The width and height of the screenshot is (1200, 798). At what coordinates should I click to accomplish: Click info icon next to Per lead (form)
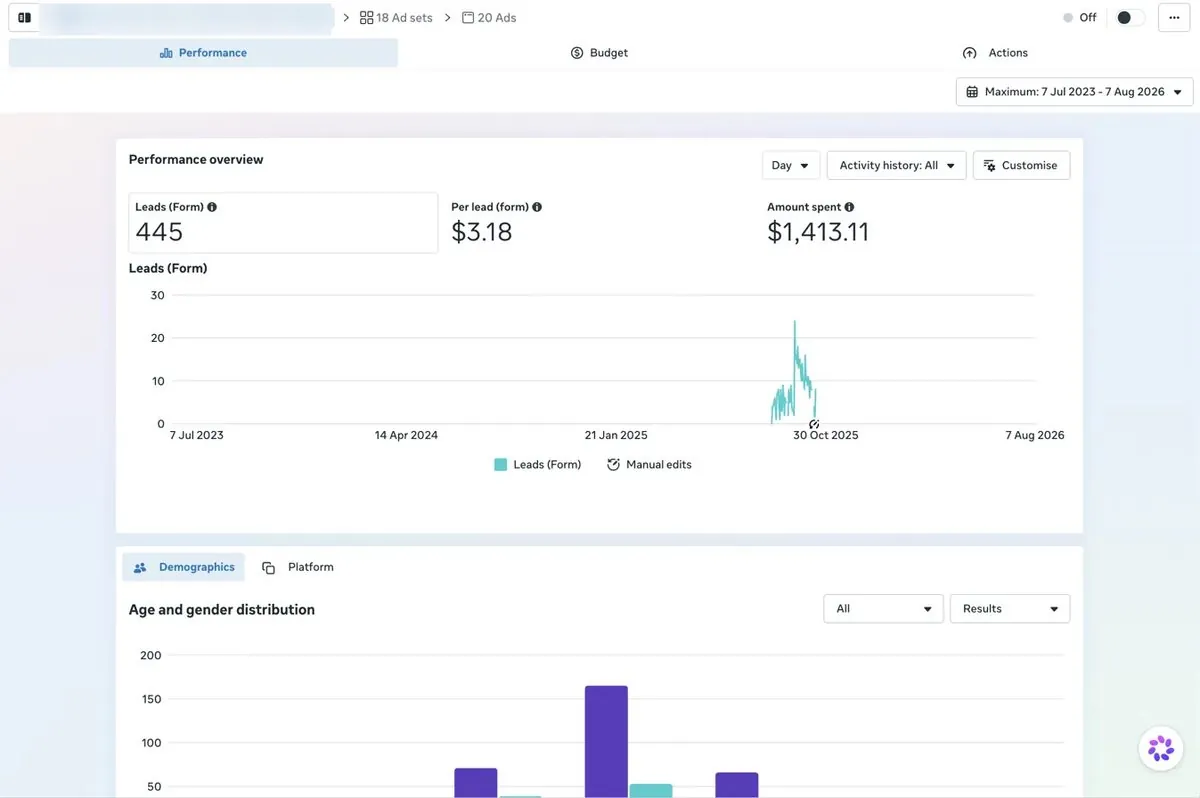tap(537, 207)
